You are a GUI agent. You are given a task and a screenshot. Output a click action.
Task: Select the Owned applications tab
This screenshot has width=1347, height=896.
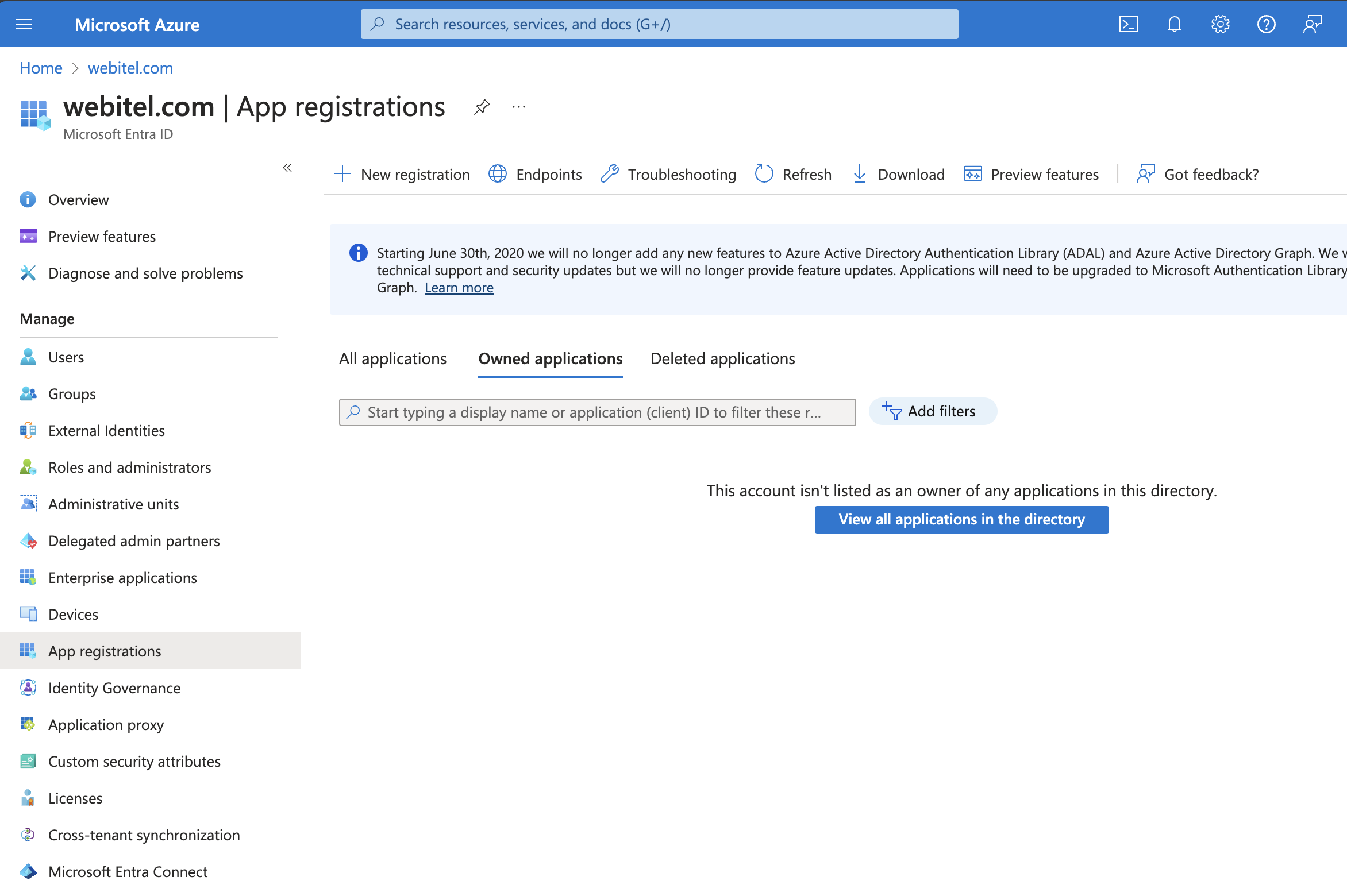(x=551, y=359)
